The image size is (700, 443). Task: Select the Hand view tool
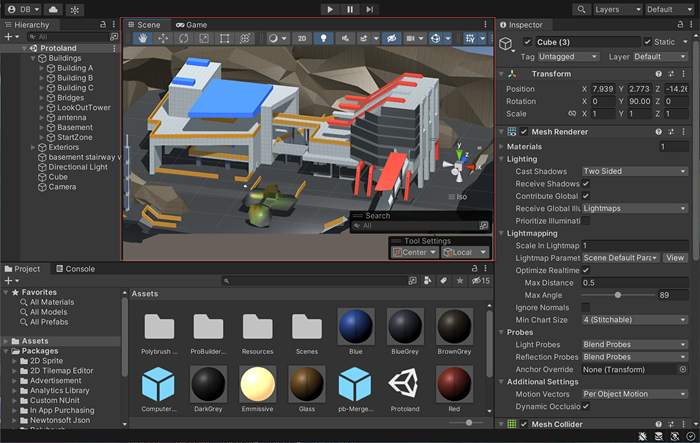143,39
